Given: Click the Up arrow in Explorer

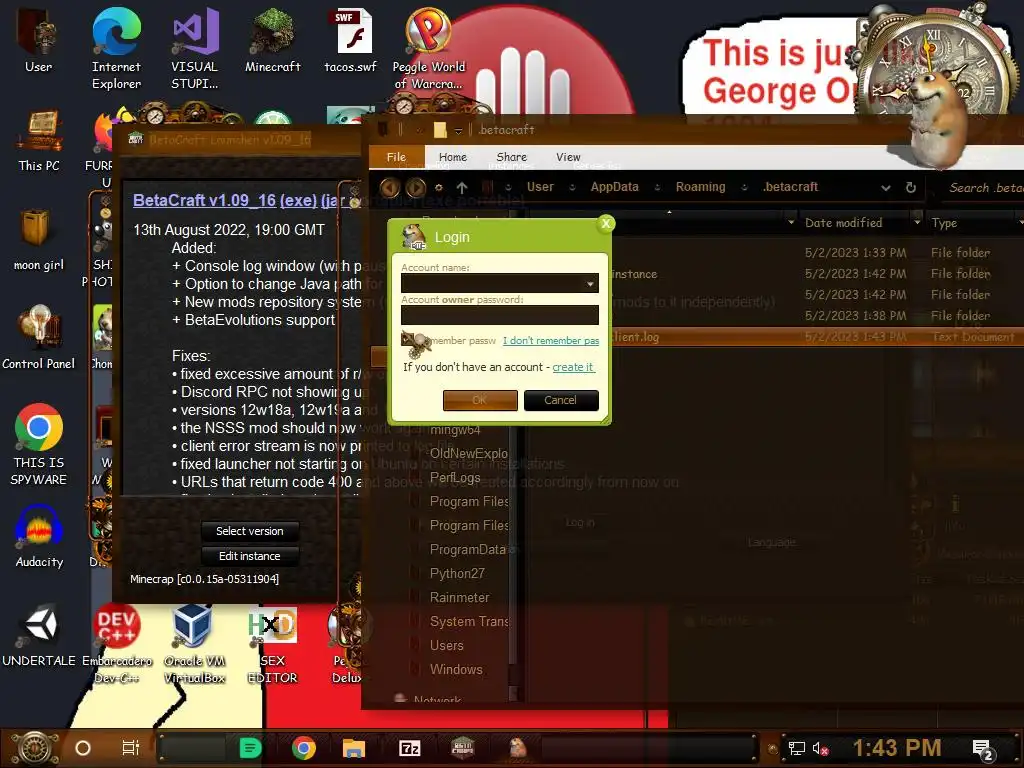Looking at the screenshot, I should pyautogui.click(x=462, y=188).
